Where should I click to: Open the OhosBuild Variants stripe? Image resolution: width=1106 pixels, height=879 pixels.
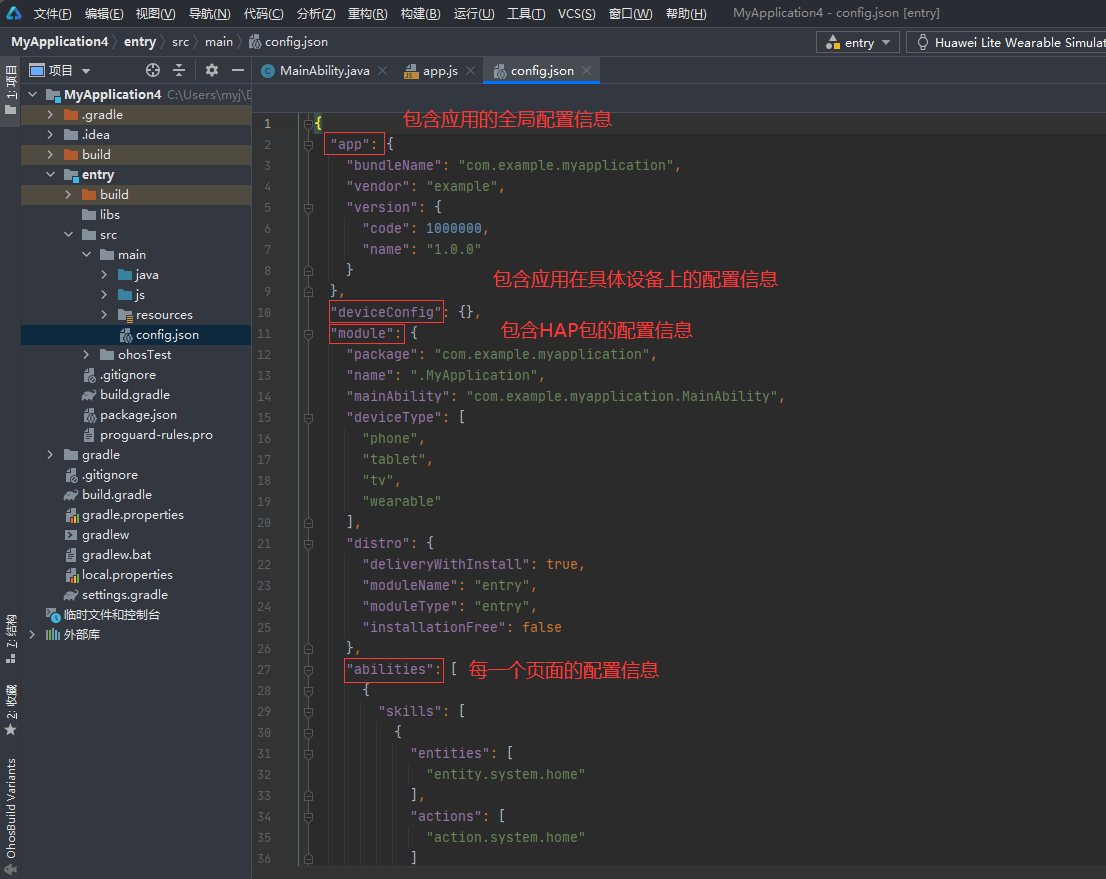coord(11,816)
